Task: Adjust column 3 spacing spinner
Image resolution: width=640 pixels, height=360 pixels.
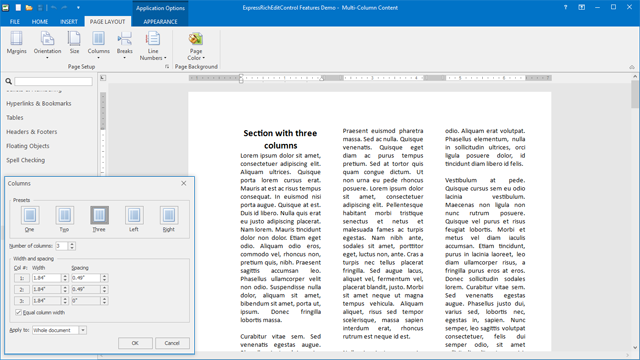Action: click(x=104, y=300)
